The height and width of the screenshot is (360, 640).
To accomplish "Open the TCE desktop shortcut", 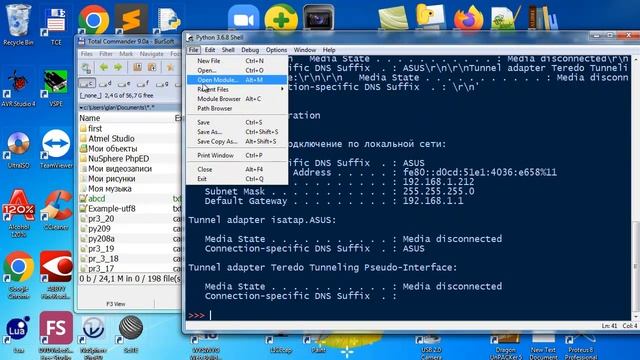I will pos(56,25).
